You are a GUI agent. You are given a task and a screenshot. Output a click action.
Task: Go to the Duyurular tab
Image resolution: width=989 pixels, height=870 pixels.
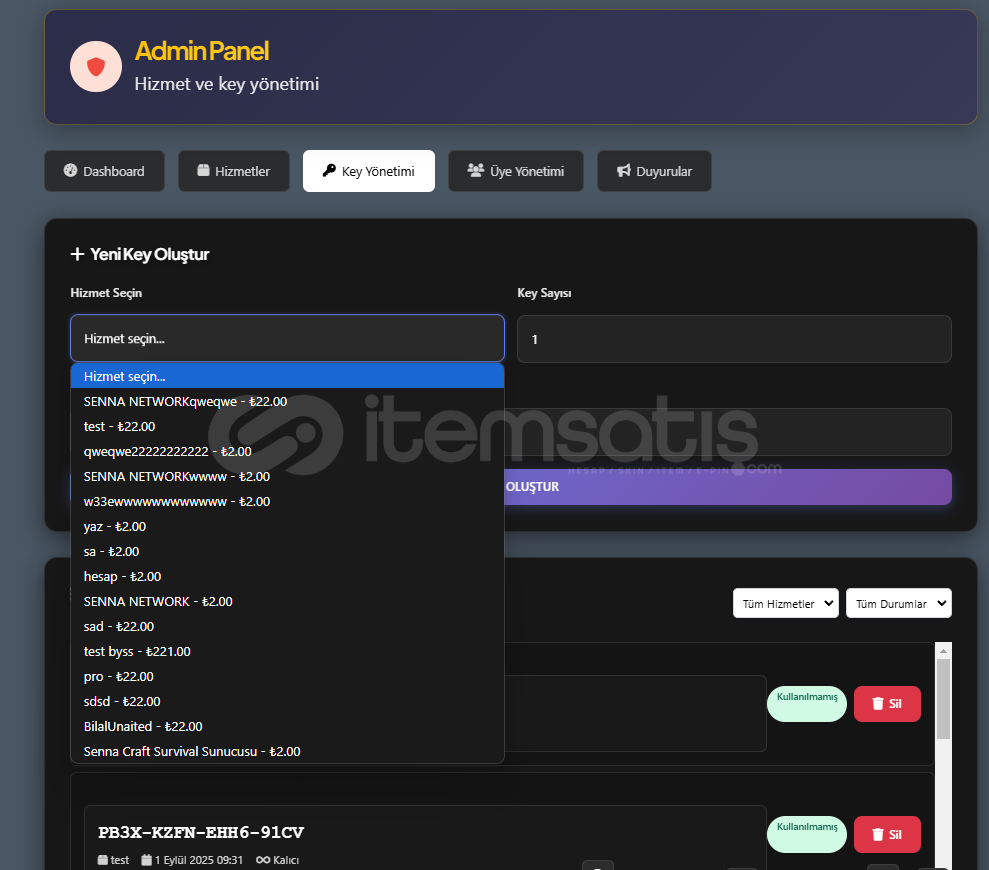coord(655,171)
